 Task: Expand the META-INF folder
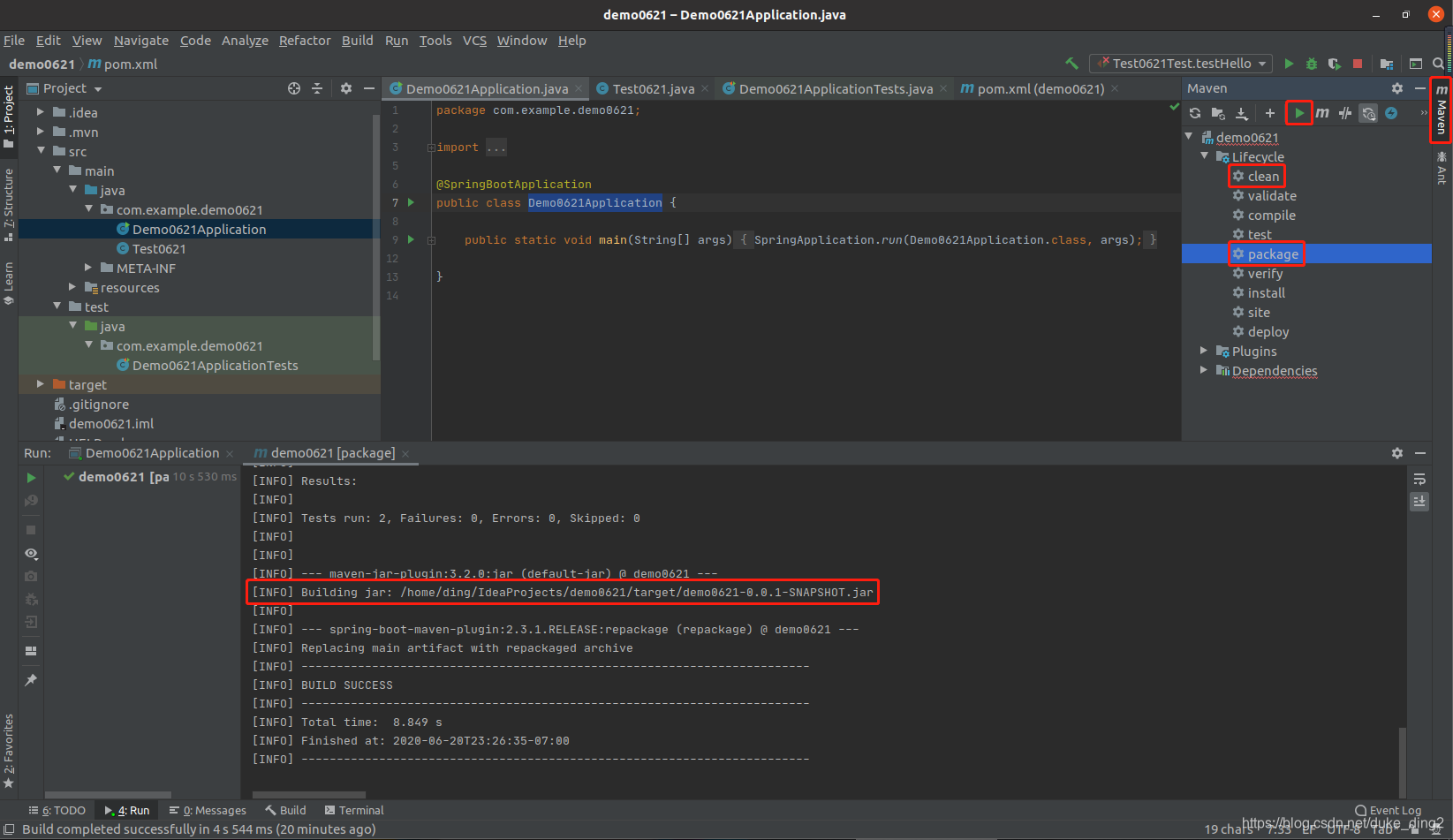tap(88, 268)
